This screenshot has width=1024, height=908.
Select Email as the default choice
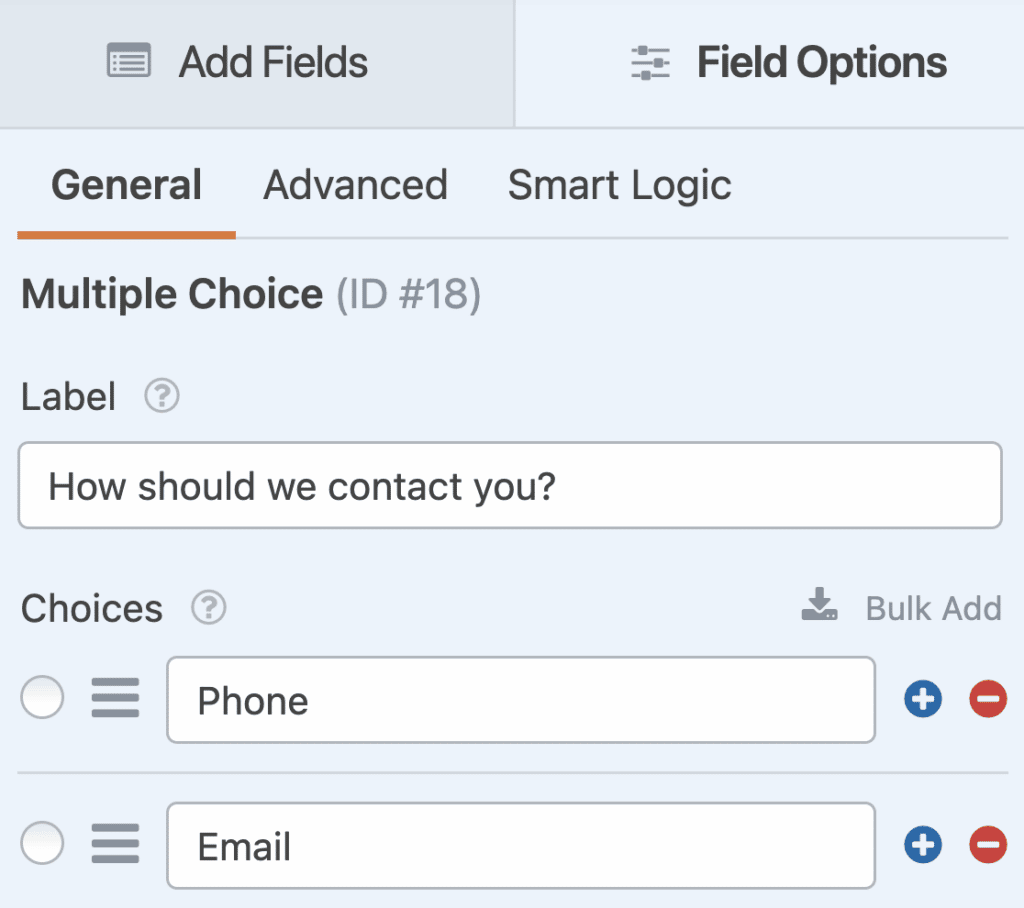point(42,843)
